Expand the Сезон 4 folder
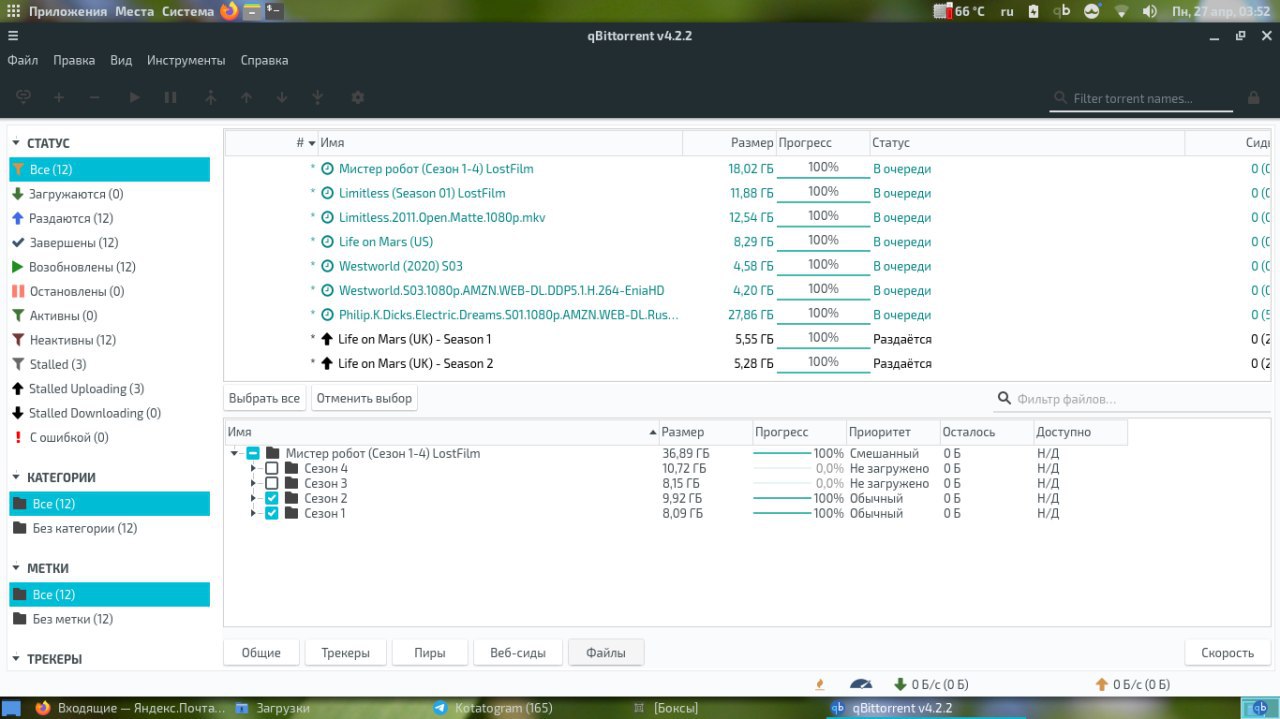Image resolution: width=1280 pixels, height=719 pixels. click(x=254, y=468)
